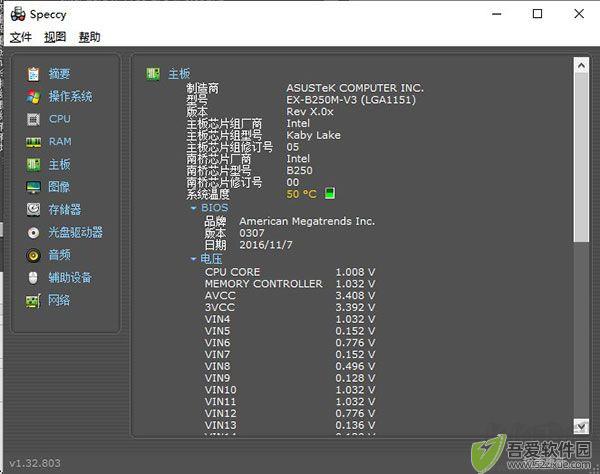Open the 视图 menu
Screen dimensions: 600x474
pyautogui.click(x=55, y=37)
